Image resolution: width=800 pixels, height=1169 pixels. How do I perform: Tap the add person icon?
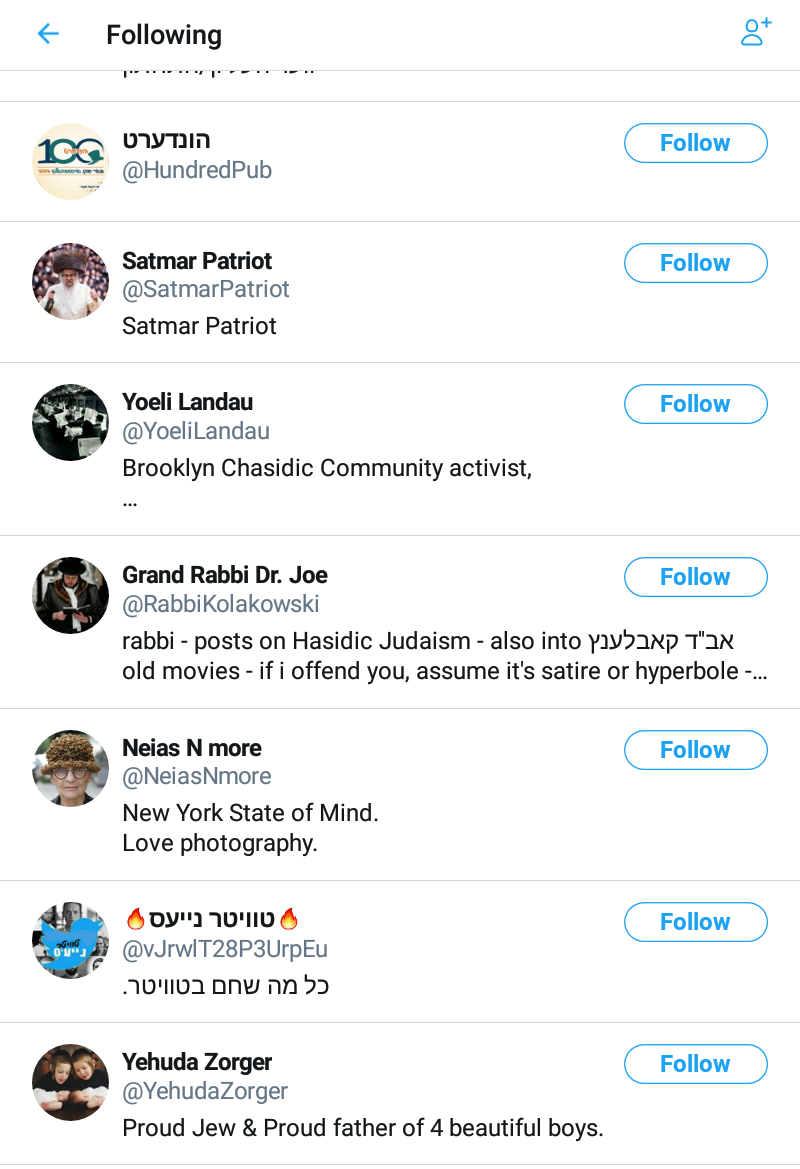755,32
